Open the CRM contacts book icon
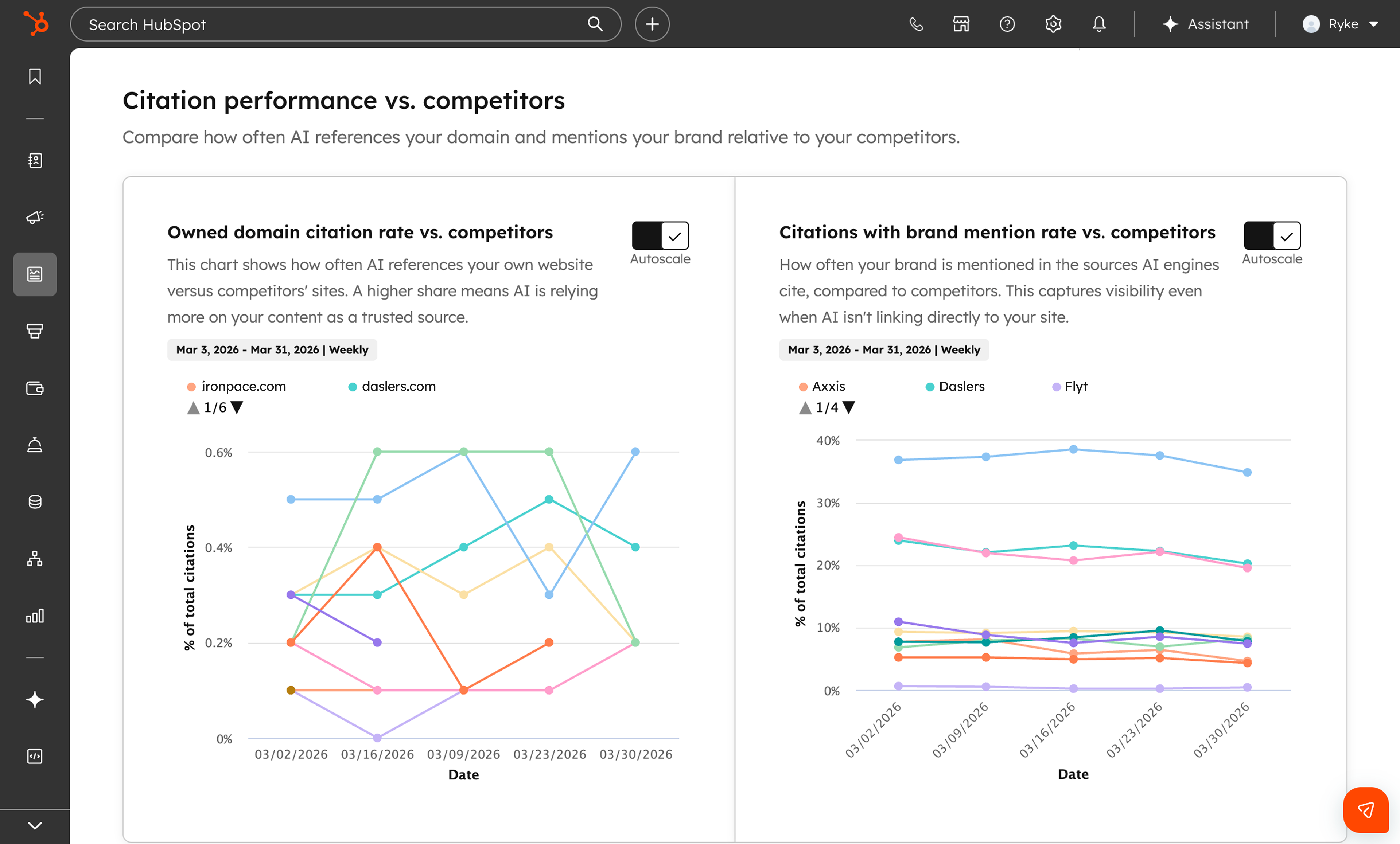The image size is (1400, 844). pyautogui.click(x=34, y=161)
